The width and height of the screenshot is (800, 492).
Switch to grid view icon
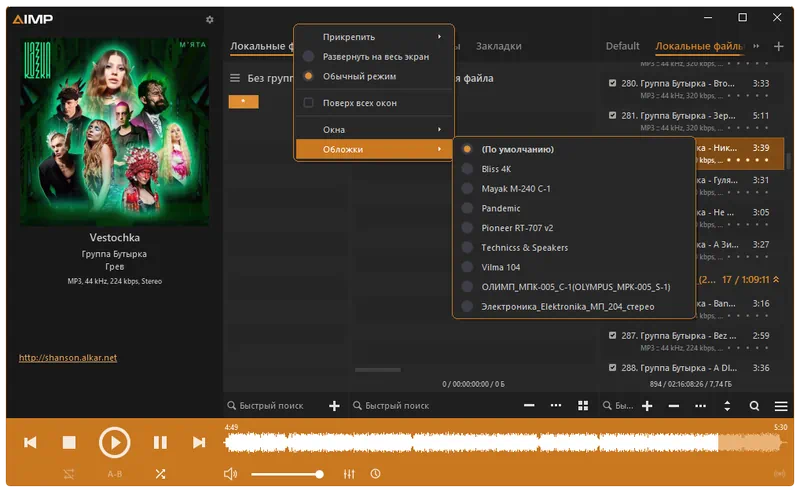pyautogui.click(x=583, y=406)
